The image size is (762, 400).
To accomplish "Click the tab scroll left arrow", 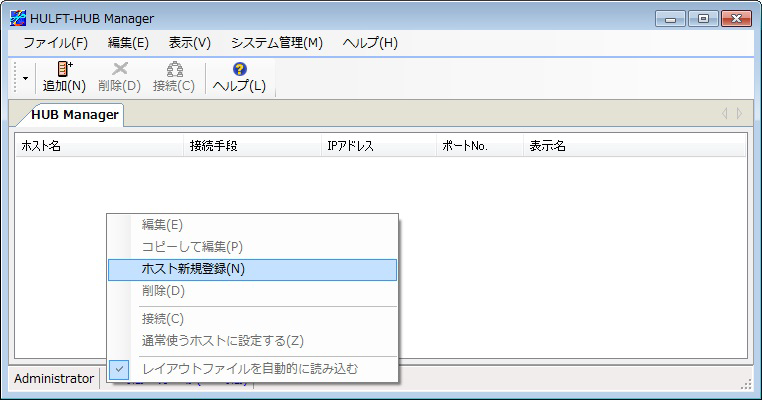I will pyautogui.click(x=725, y=114).
